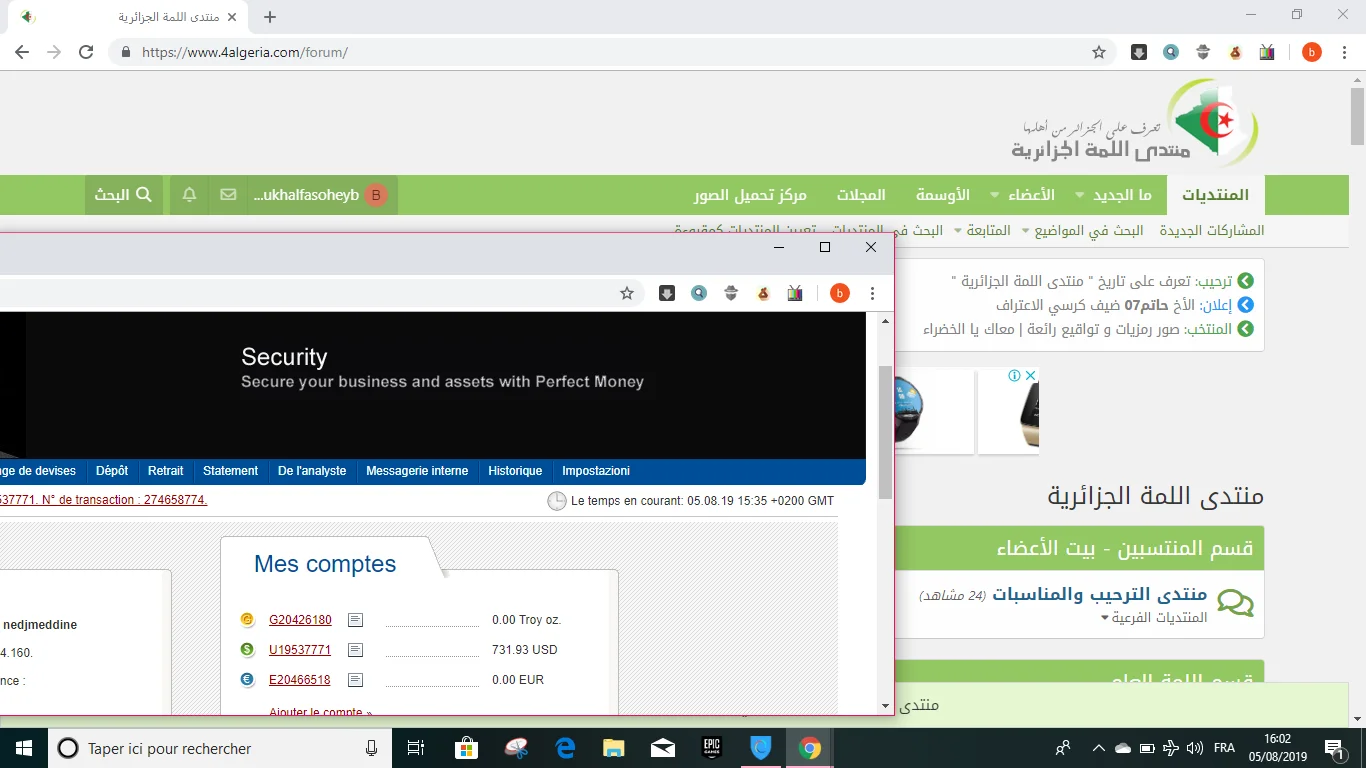
Task: Click the statement icon beside account U19537771
Action: point(355,650)
